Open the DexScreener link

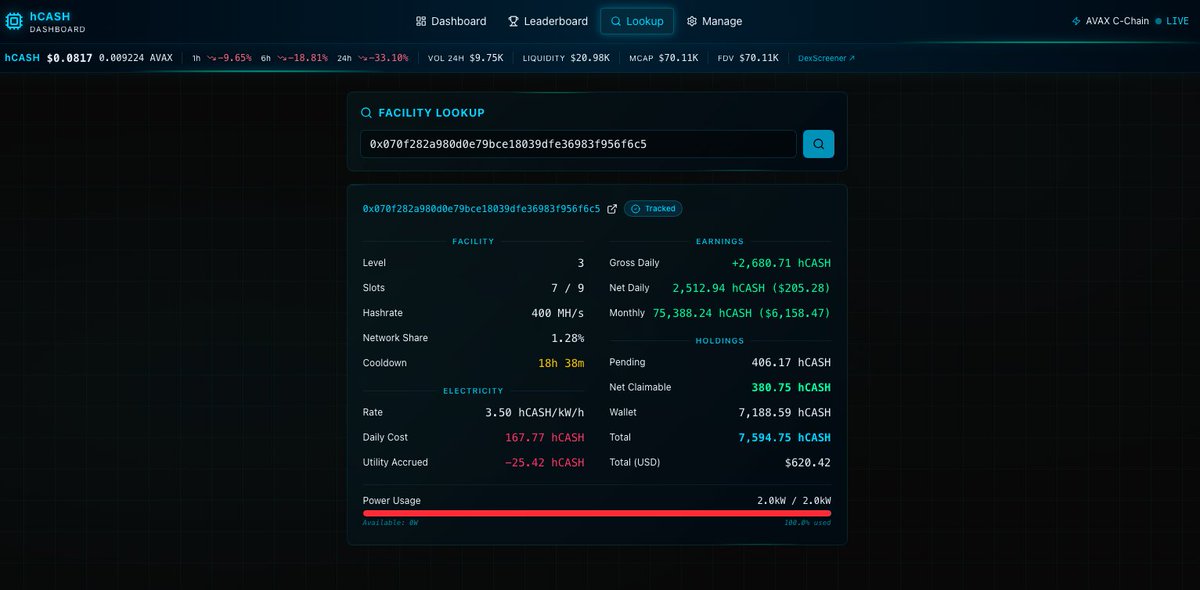point(827,58)
